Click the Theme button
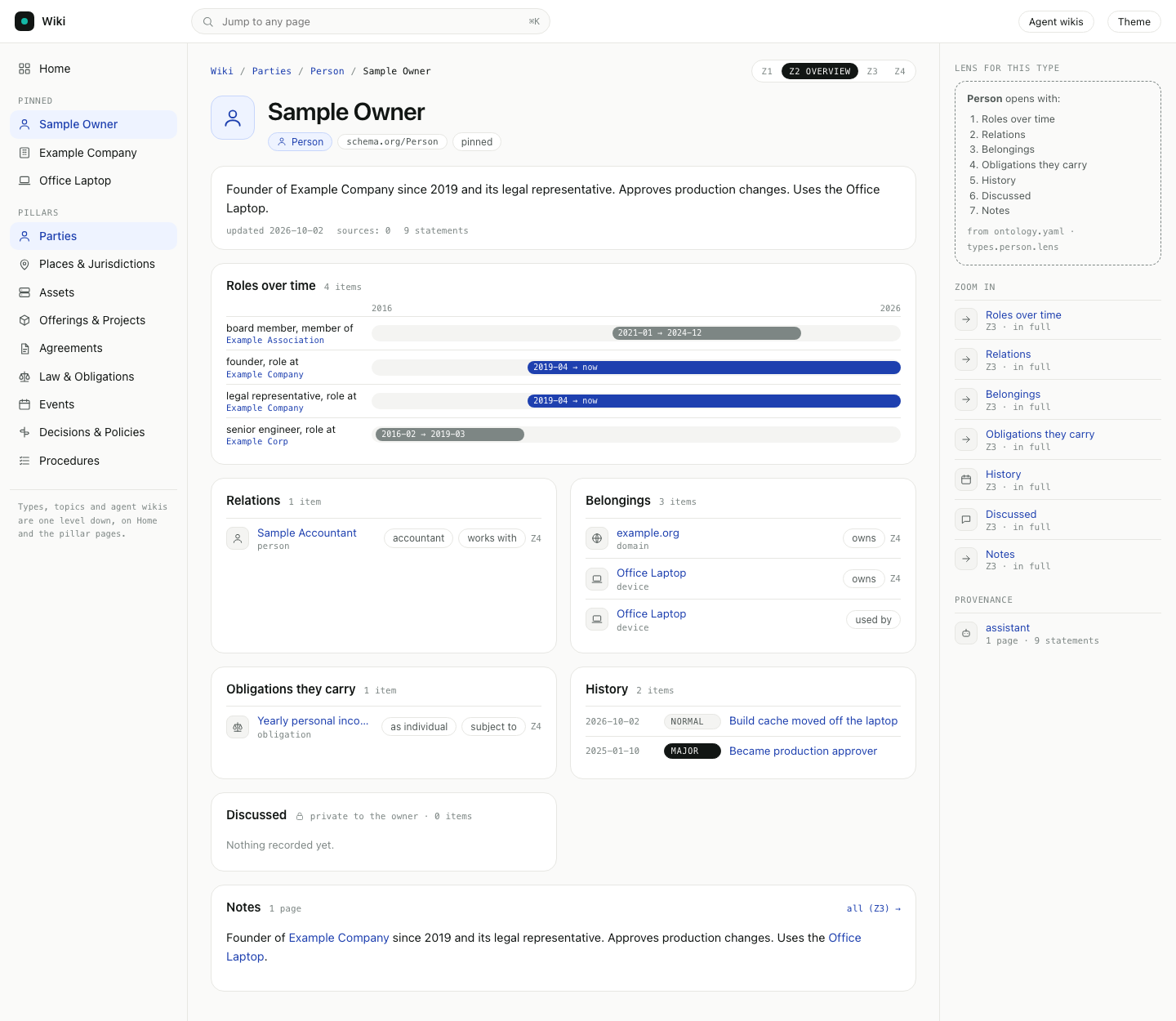1176x1021 pixels. pos(1134,21)
